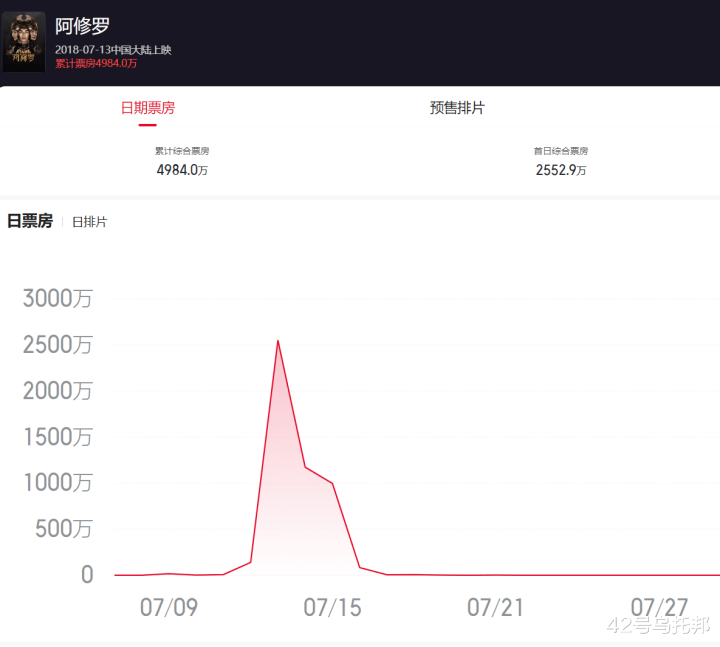Open the 阿修罗 movie poster thumbnail
Screen dimensions: 720x647
coord(24,42)
